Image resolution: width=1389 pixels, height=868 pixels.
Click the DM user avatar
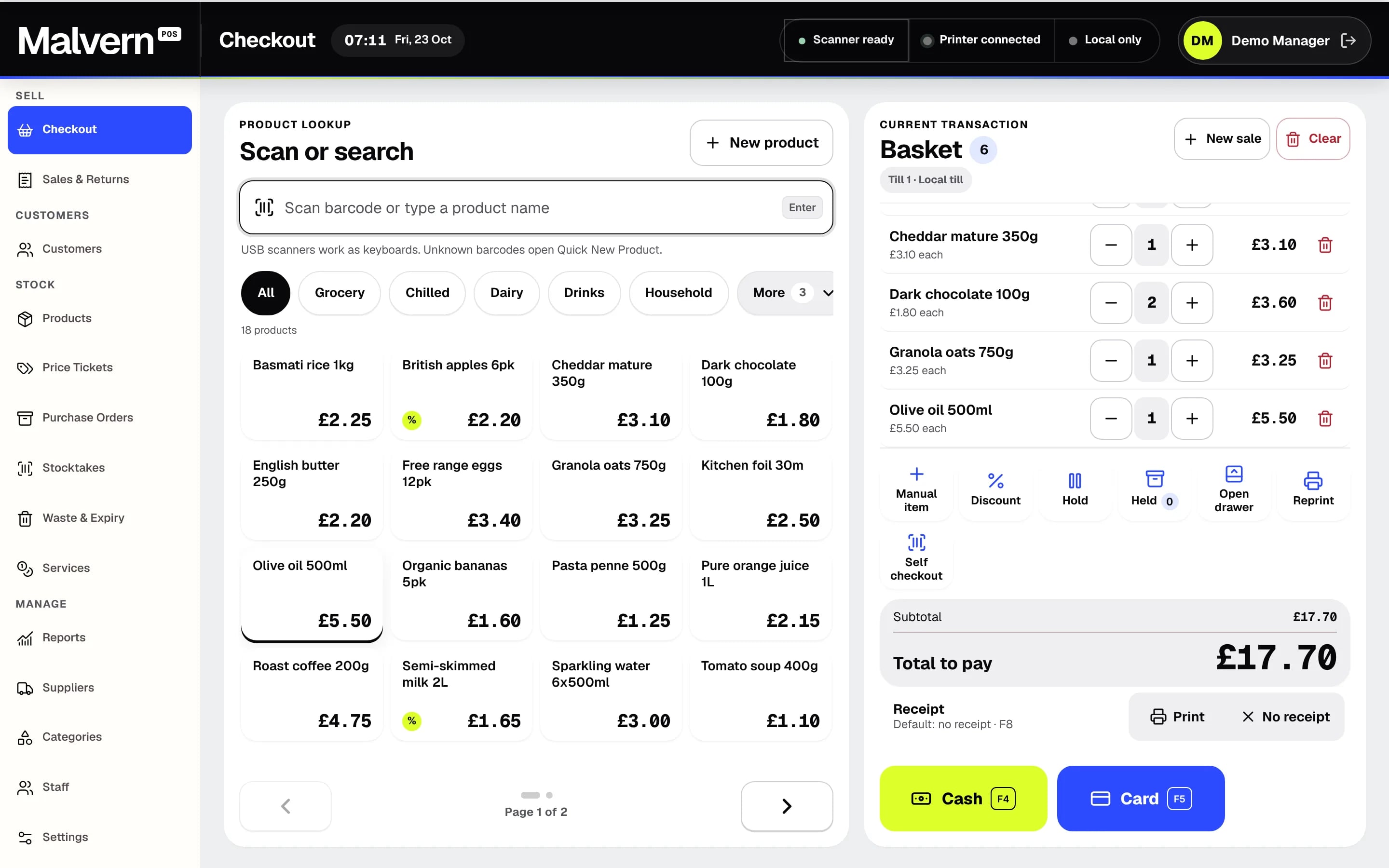(1202, 41)
